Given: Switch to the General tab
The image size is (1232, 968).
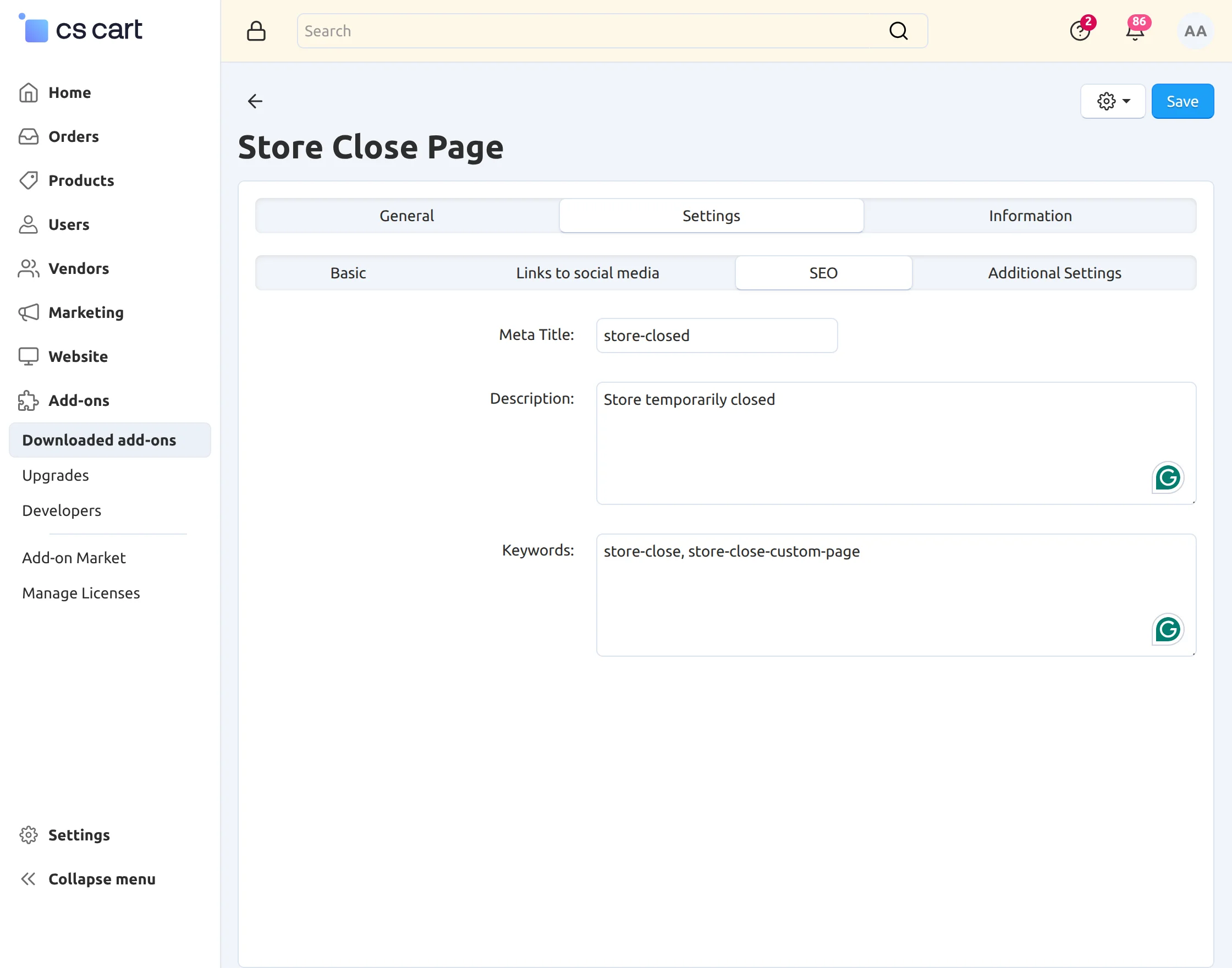Looking at the screenshot, I should [407, 216].
